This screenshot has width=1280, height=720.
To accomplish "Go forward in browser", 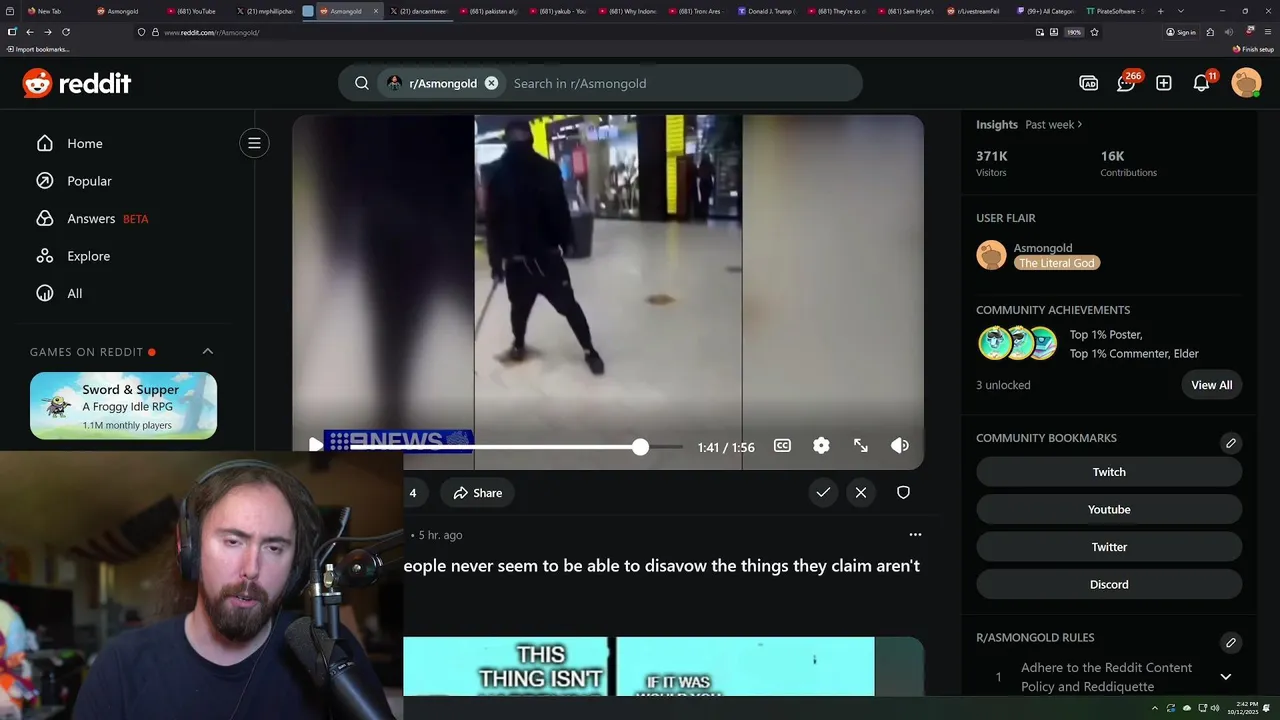I will (x=47, y=32).
